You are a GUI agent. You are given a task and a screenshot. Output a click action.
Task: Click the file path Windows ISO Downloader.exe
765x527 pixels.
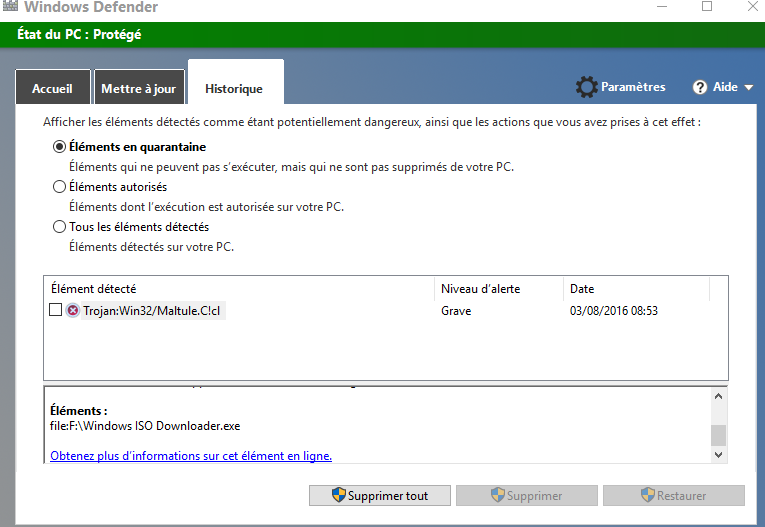click(145, 426)
